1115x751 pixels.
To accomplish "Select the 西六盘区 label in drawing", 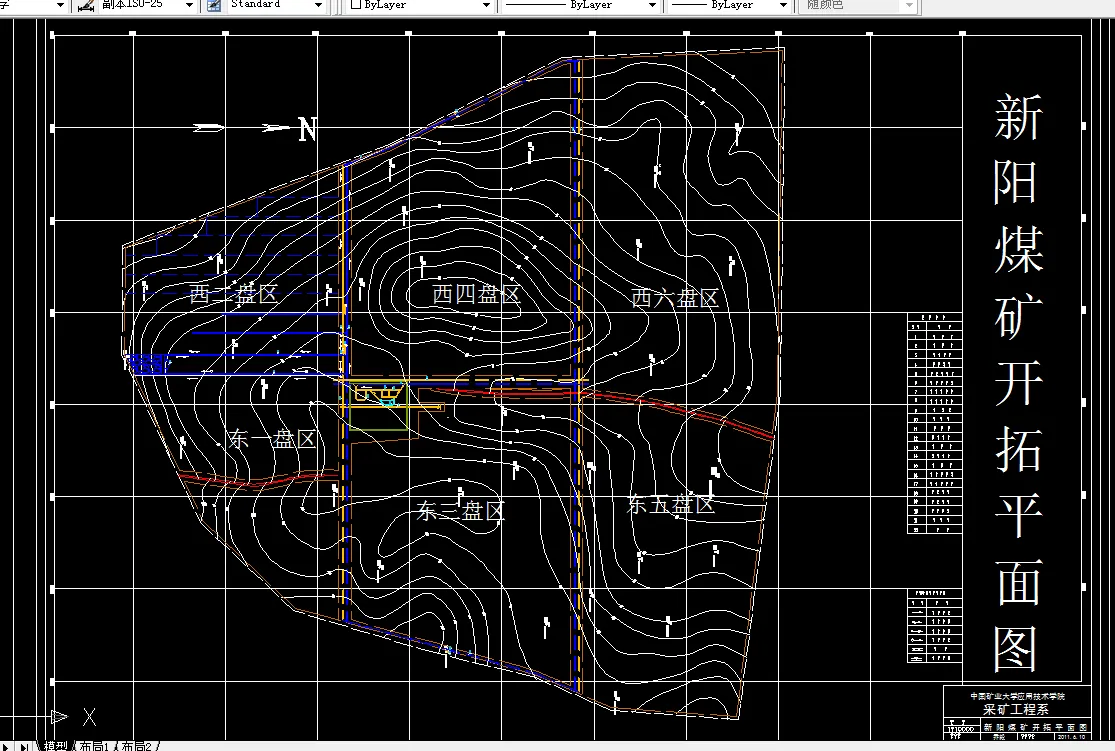I will tap(675, 298).
